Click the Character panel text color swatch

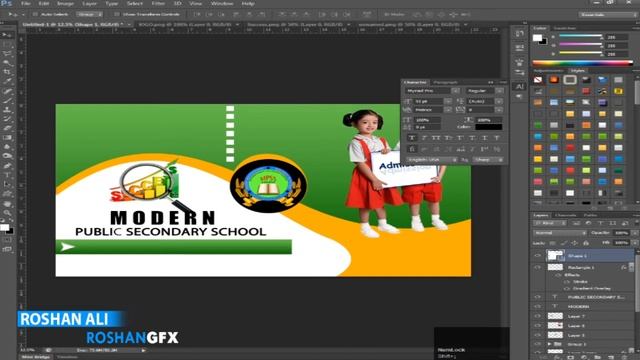(489, 127)
